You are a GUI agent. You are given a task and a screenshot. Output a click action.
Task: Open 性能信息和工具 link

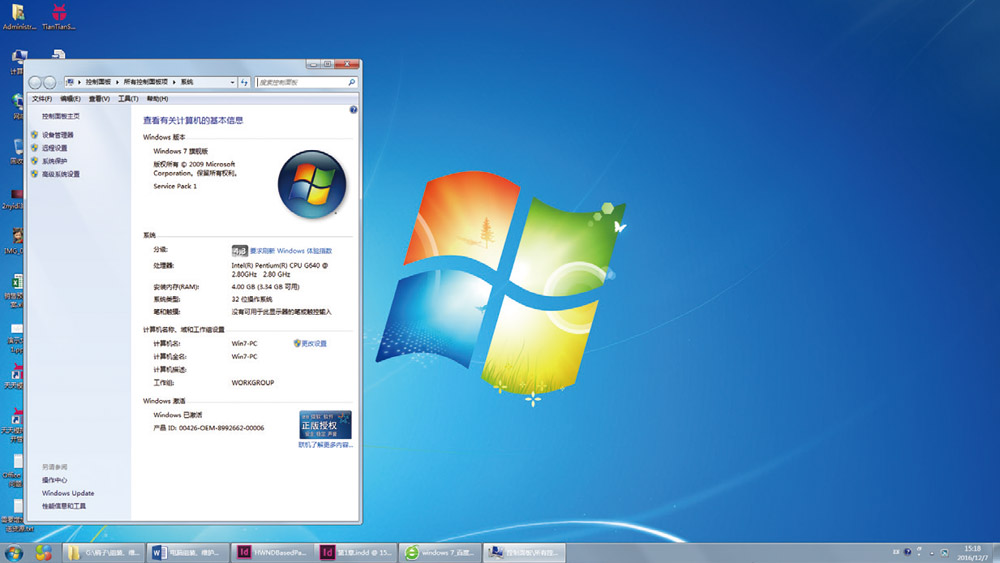point(64,506)
